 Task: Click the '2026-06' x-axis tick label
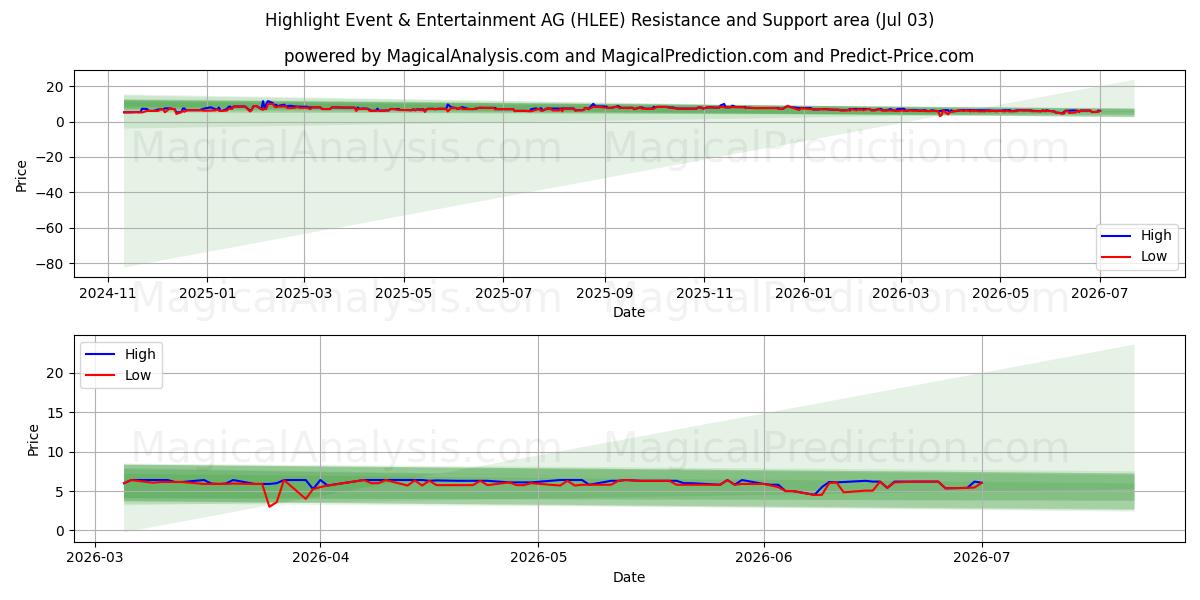pos(764,560)
